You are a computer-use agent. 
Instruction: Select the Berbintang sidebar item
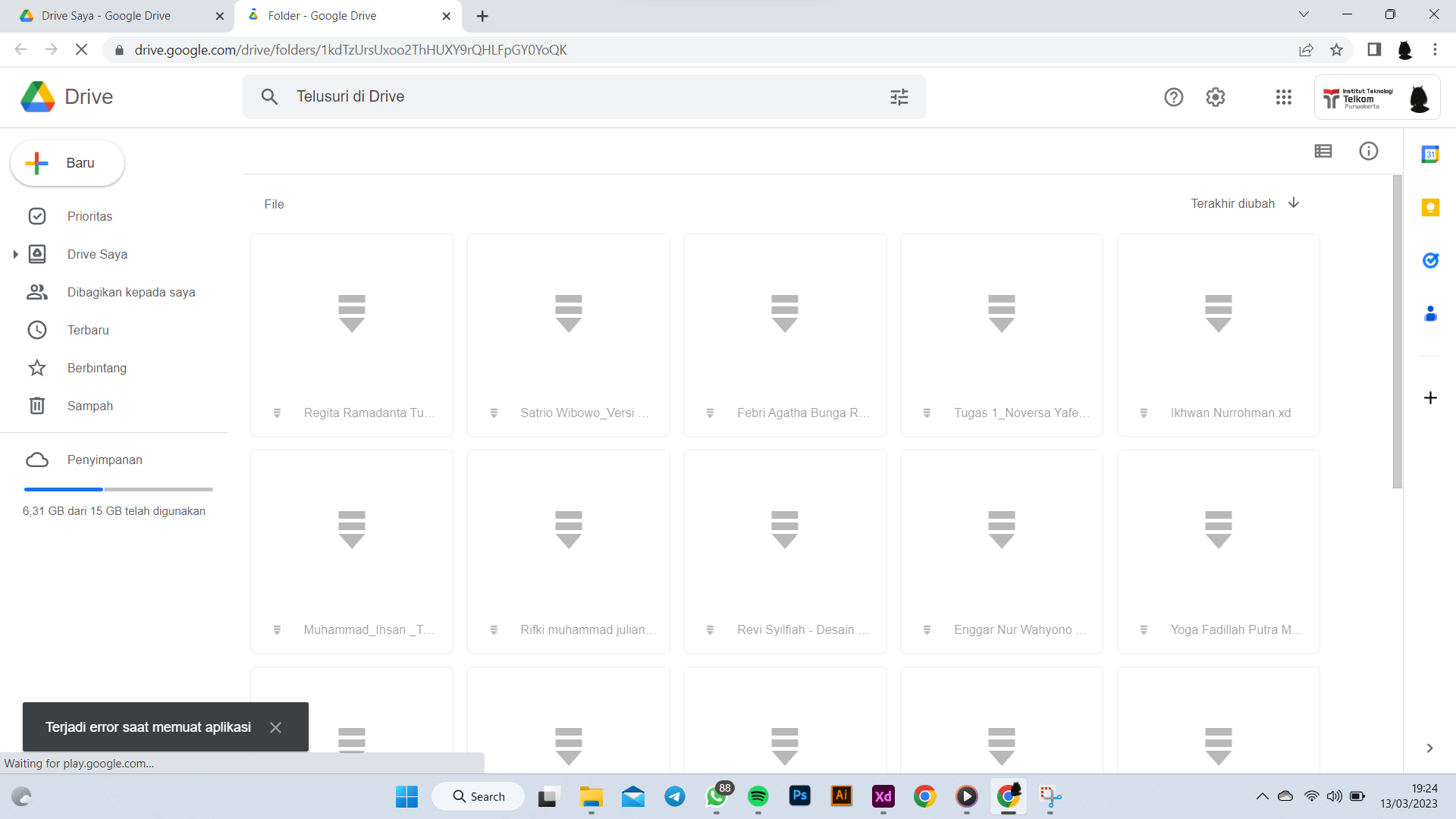(96, 368)
